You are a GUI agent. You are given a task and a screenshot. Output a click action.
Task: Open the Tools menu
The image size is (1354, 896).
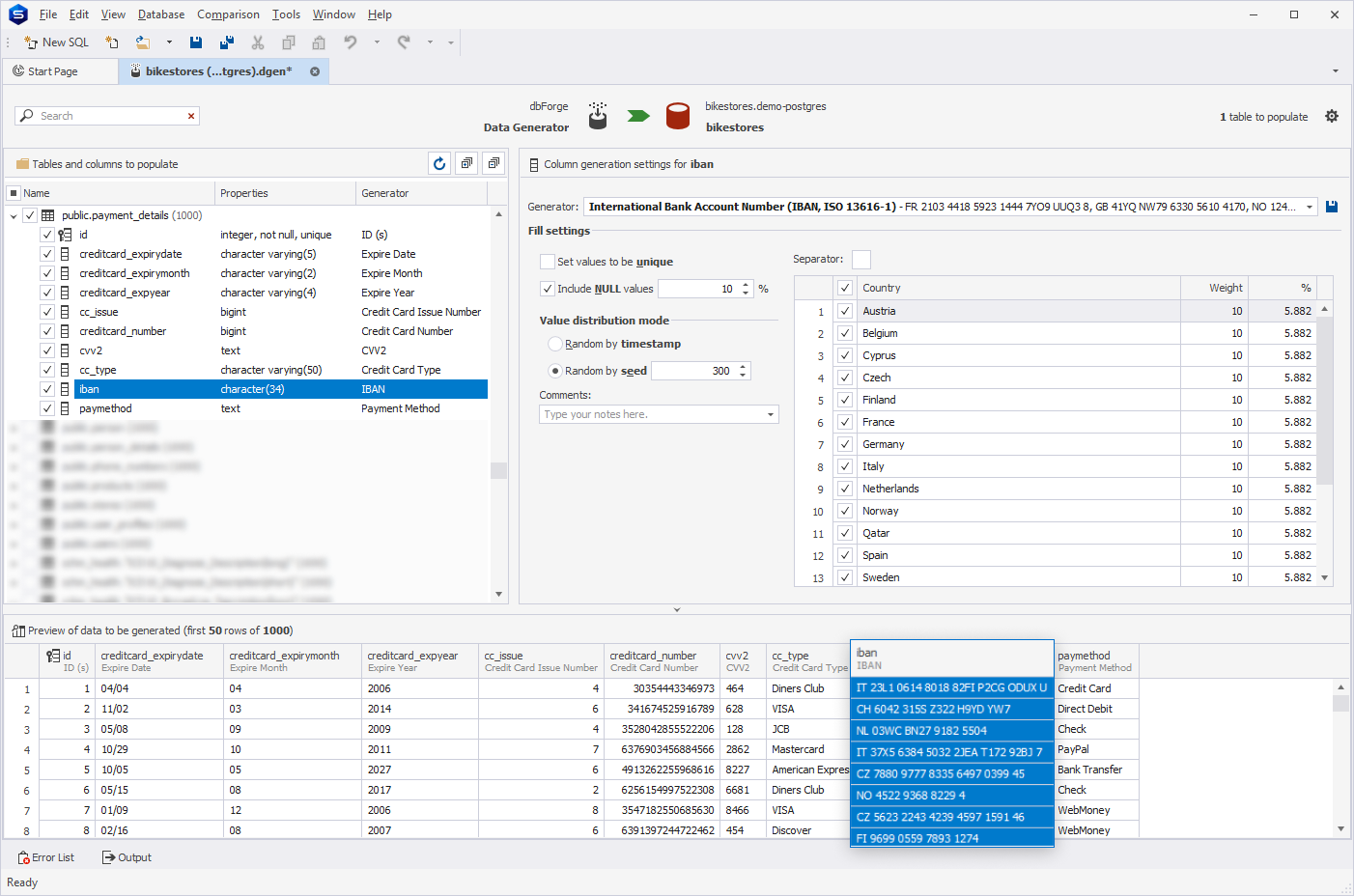pos(286,14)
